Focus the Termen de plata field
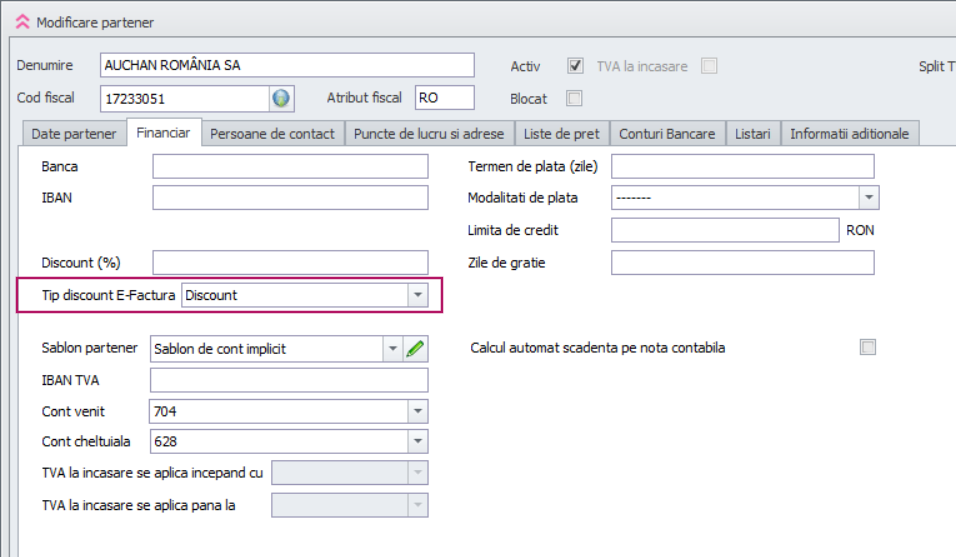 tap(742, 166)
